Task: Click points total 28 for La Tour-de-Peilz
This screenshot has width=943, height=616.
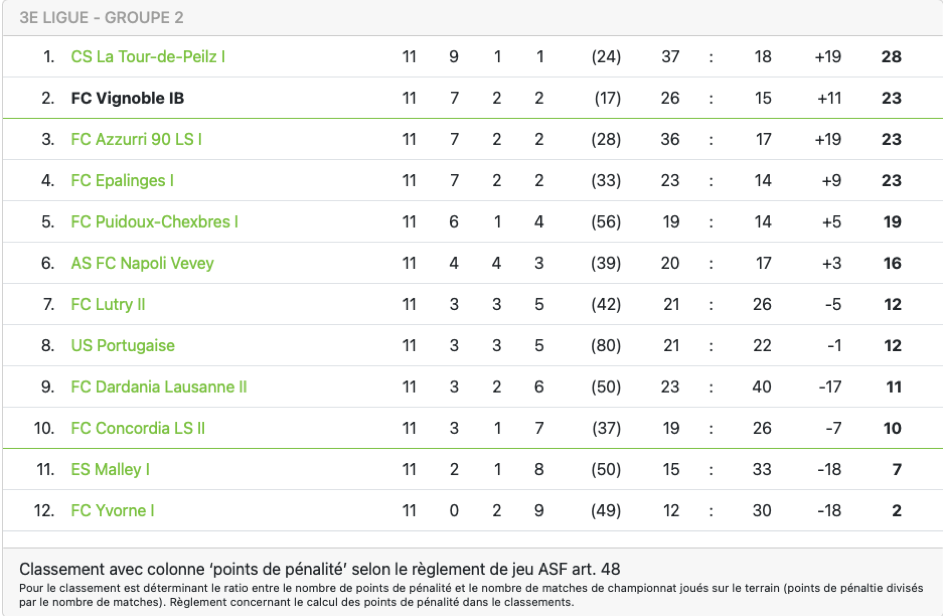Action: [891, 57]
